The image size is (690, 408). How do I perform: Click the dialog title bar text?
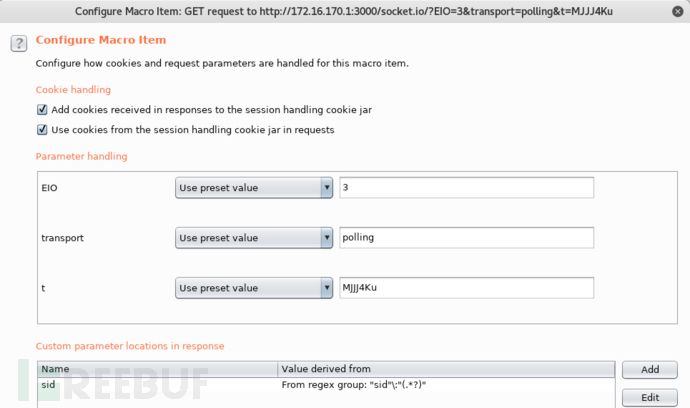[x=344, y=11]
